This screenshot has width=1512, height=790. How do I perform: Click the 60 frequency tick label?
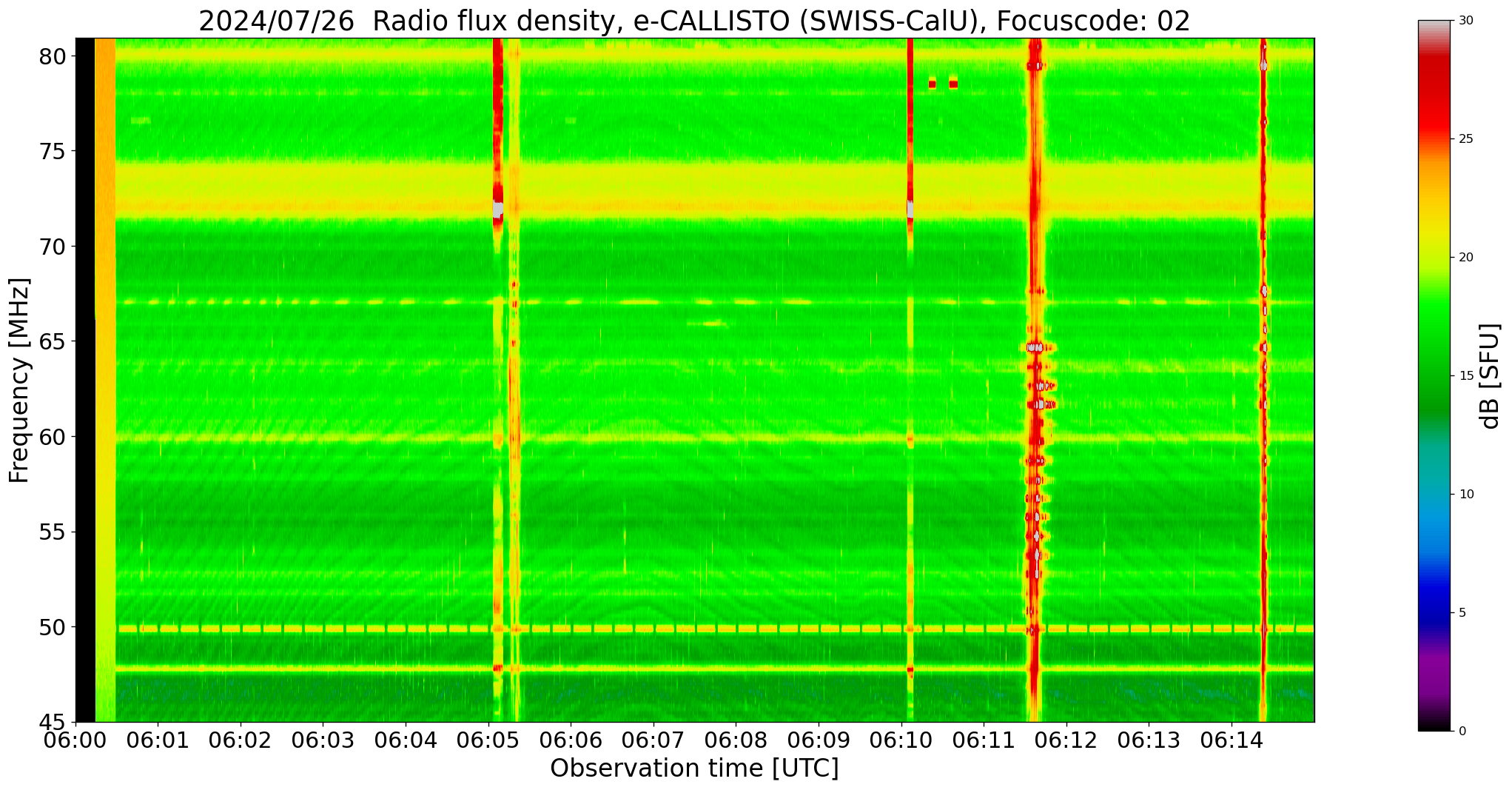point(53,437)
